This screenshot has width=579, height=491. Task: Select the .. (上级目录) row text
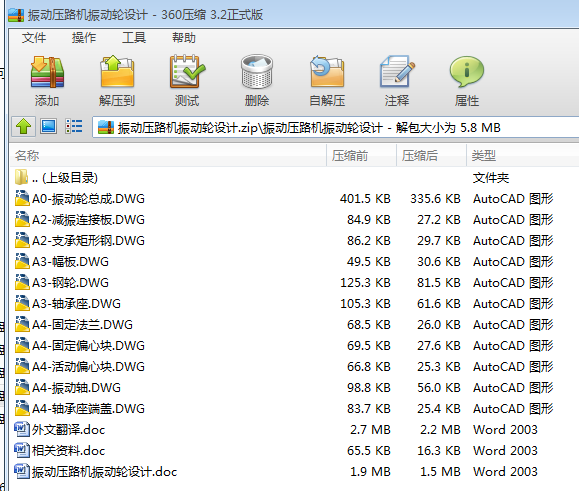pos(65,178)
